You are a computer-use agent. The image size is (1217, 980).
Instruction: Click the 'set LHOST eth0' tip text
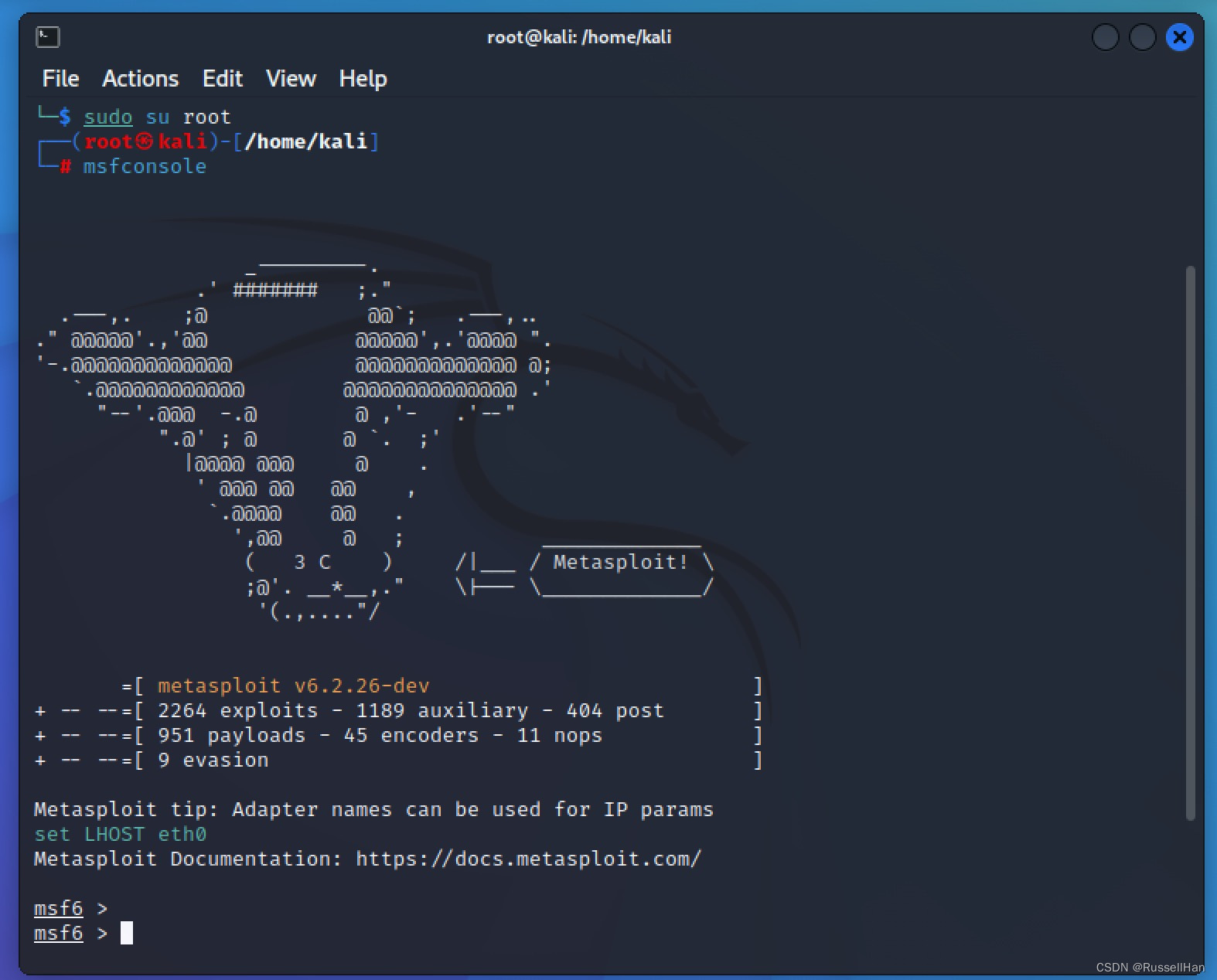pos(120,834)
